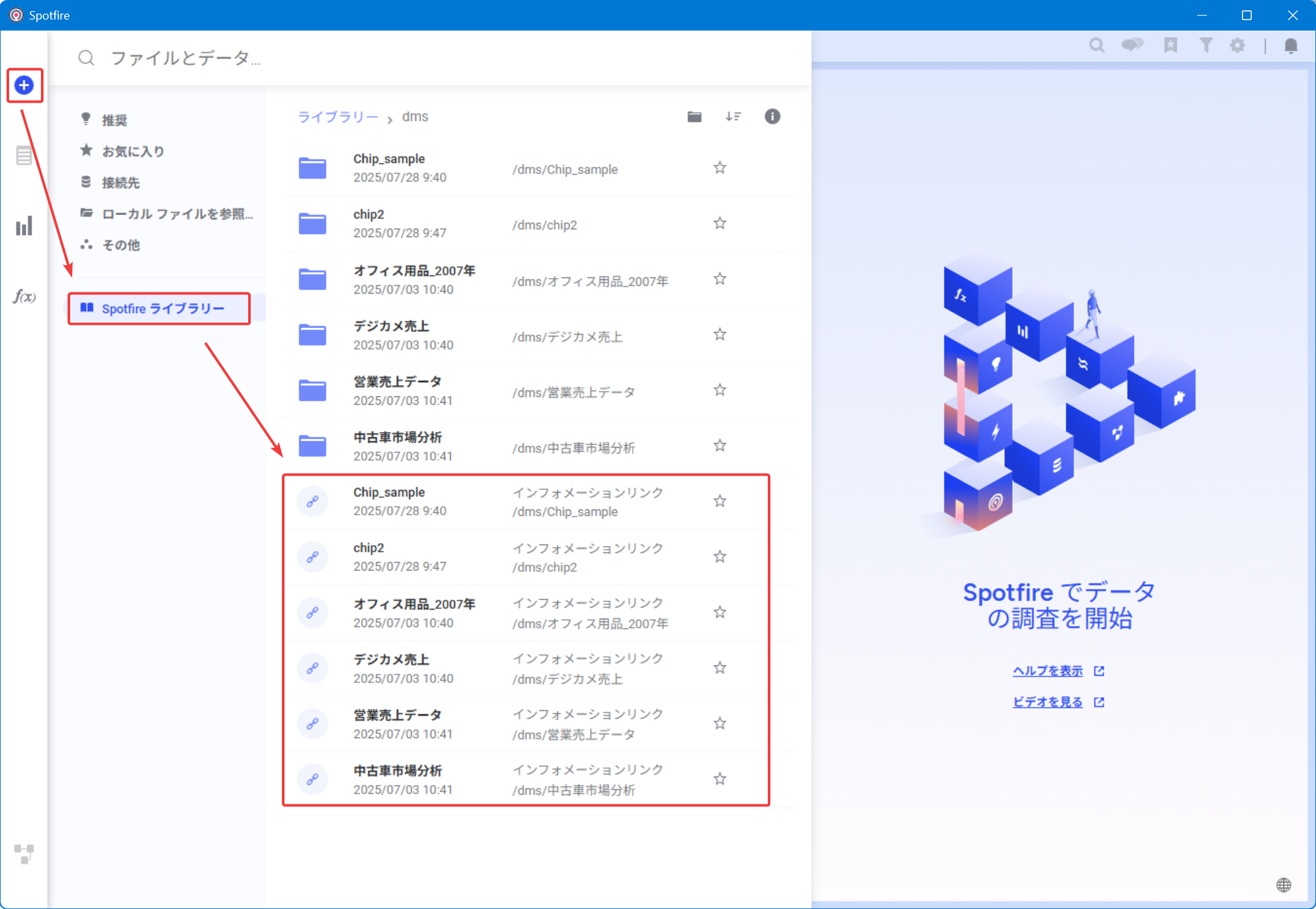The height and width of the screenshot is (909, 1316).
Task: Select ローカル ファイルを参照 menu item
Action: tap(178, 214)
